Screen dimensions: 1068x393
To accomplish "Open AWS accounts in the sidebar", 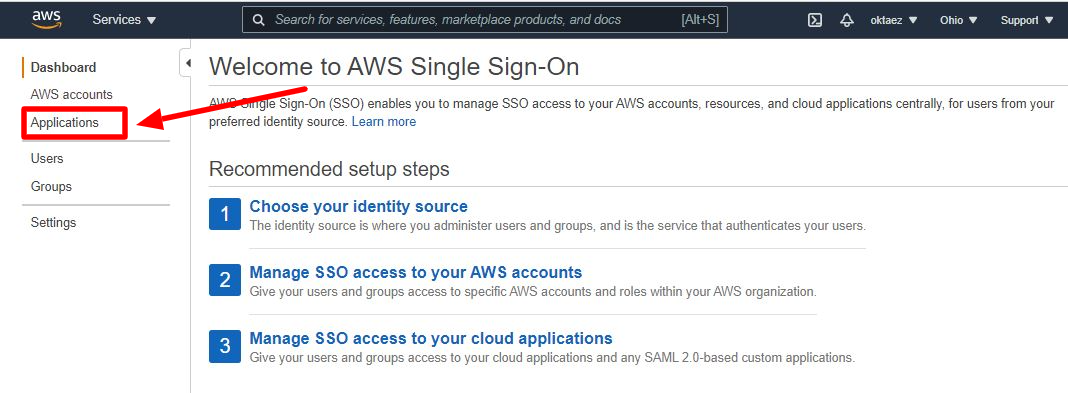I will pos(72,95).
